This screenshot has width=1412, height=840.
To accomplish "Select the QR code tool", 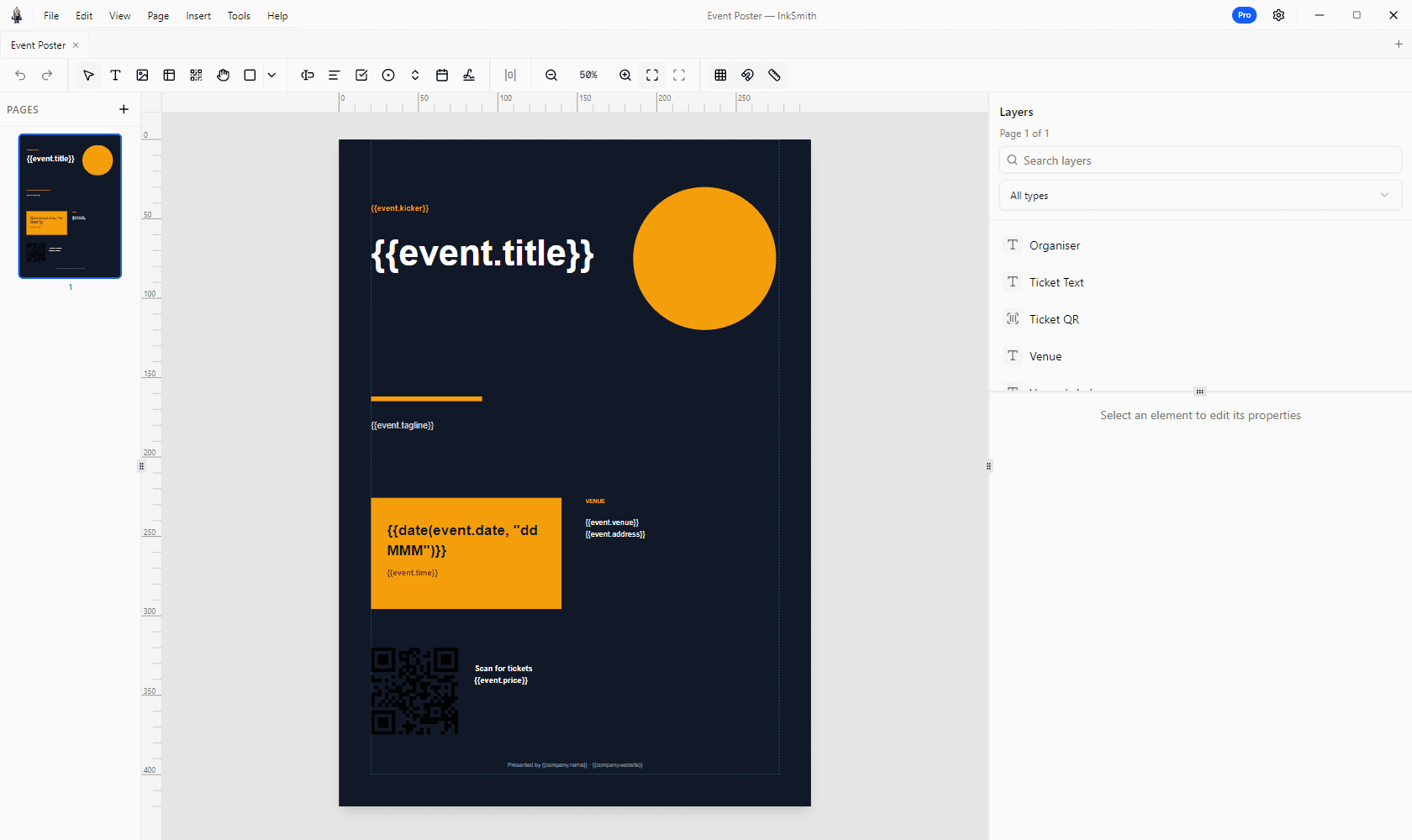I will click(x=196, y=75).
